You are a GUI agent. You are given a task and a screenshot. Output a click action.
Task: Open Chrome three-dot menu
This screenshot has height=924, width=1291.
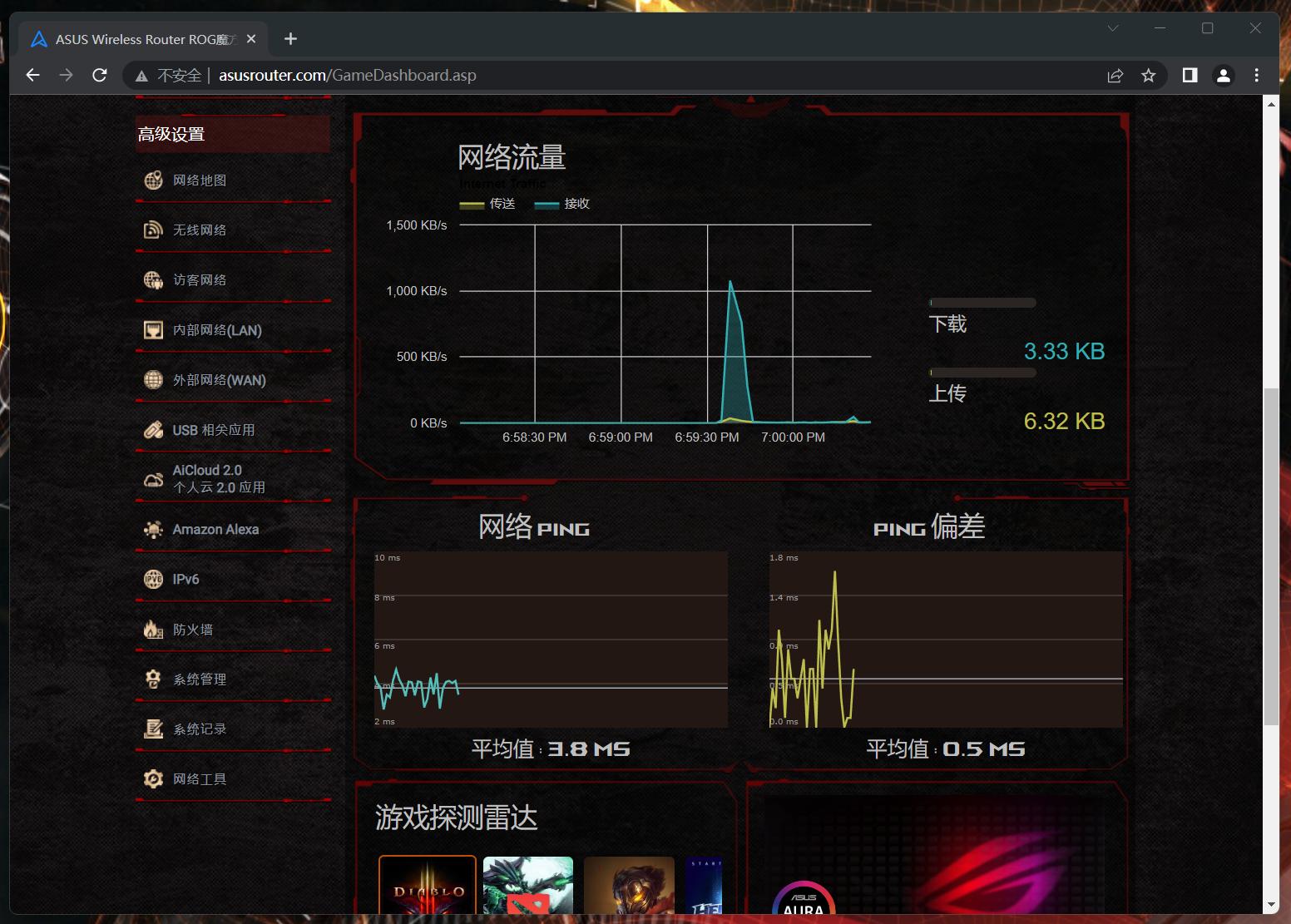coord(1257,76)
